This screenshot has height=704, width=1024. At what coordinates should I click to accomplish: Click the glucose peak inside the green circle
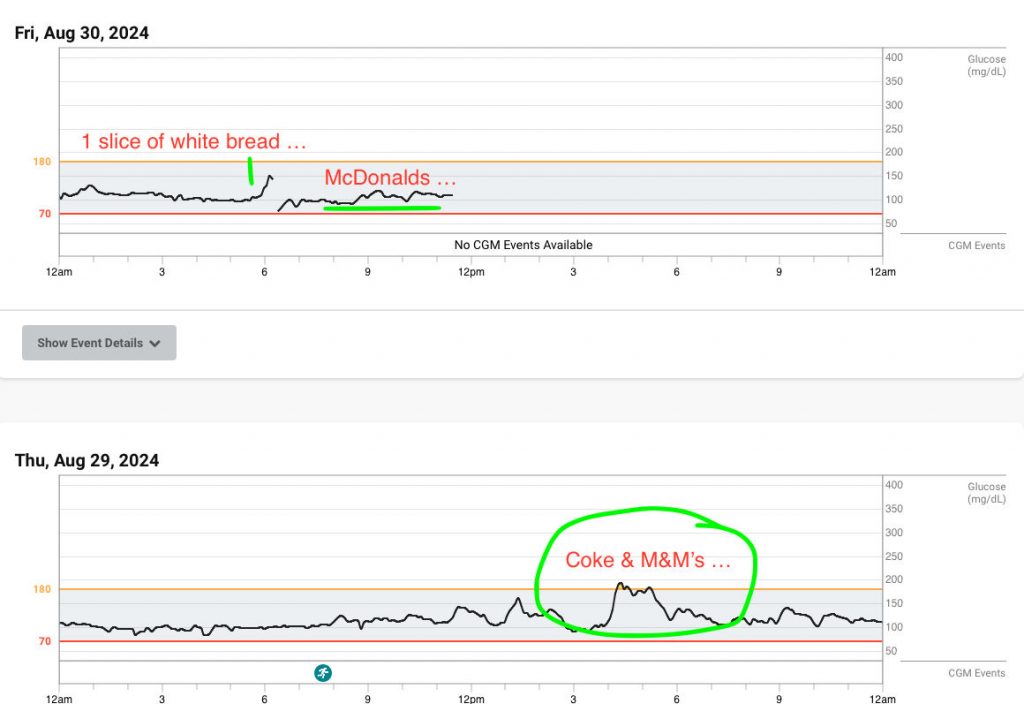pyautogui.click(x=621, y=585)
